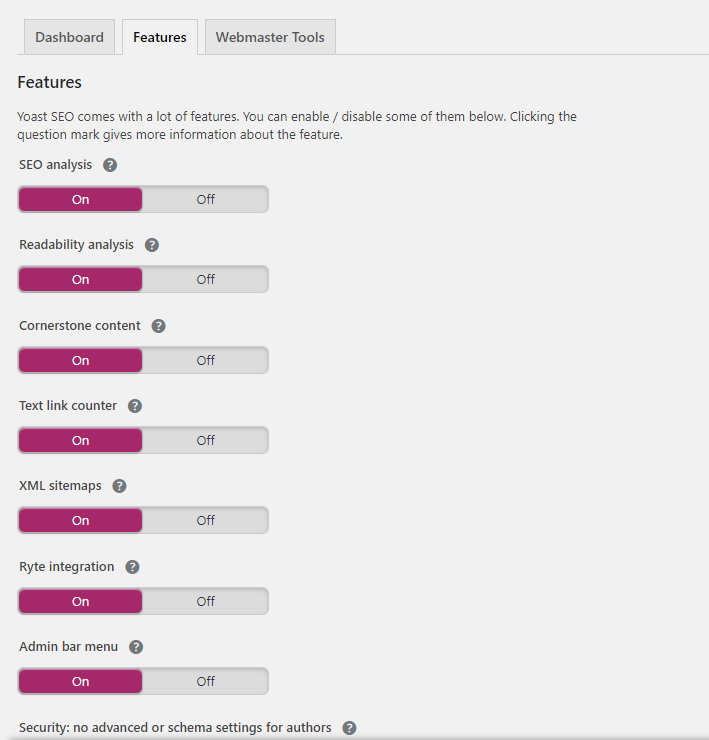Select the Features tab
Viewport: 709px width, 740px height.
[160, 37]
